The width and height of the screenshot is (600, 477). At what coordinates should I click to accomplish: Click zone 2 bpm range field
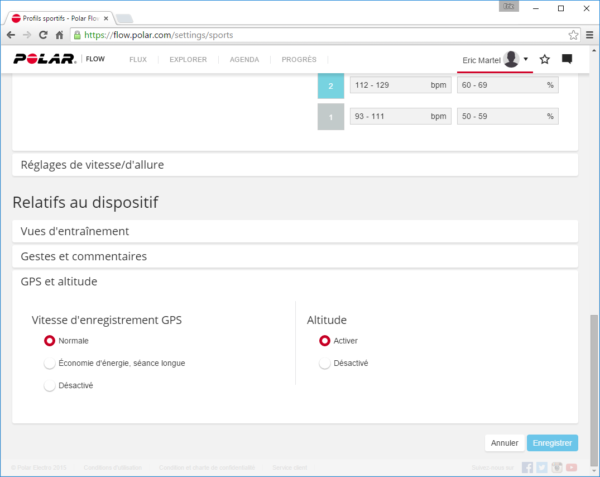(399, 86)
